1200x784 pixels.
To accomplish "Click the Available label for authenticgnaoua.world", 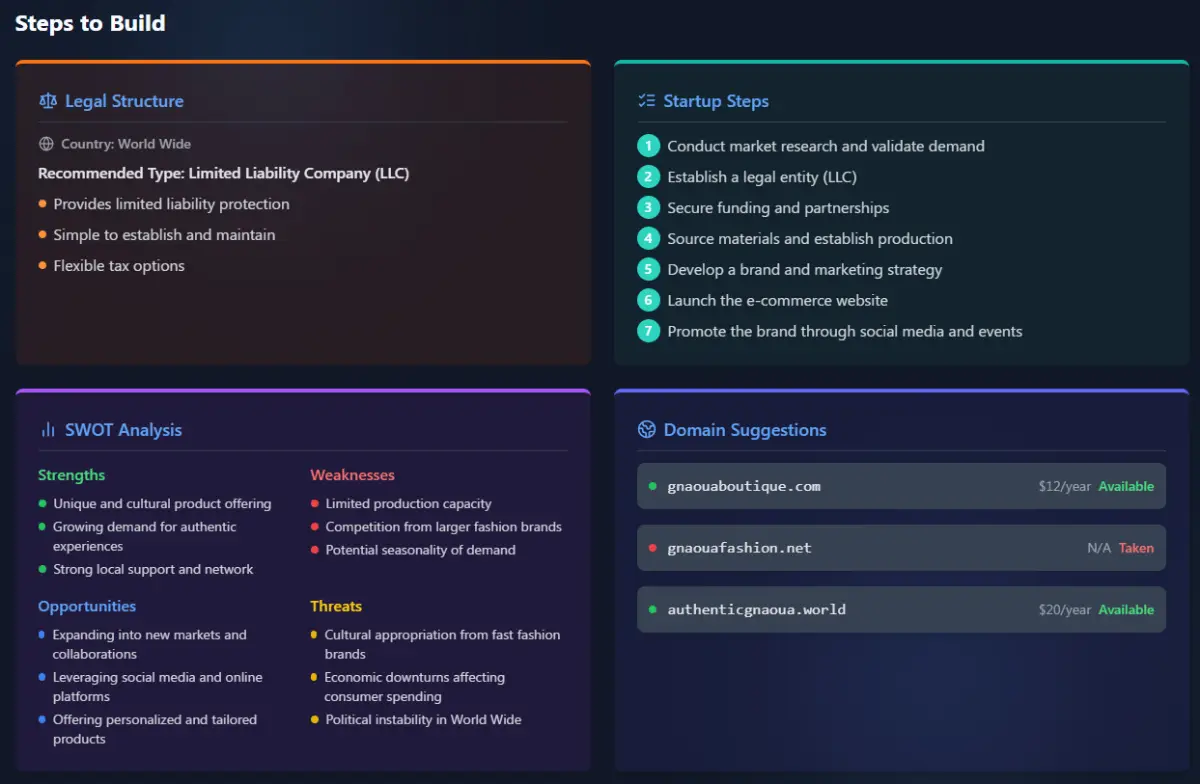I will 1126,610.
